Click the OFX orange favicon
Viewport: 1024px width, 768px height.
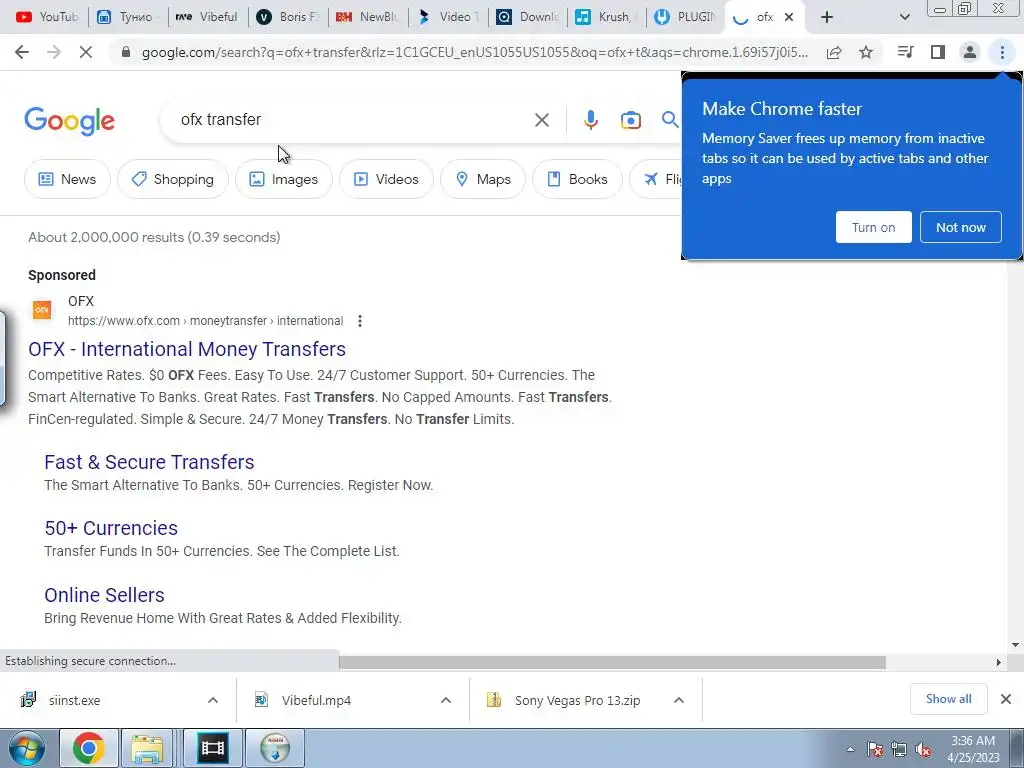[42, 310]
